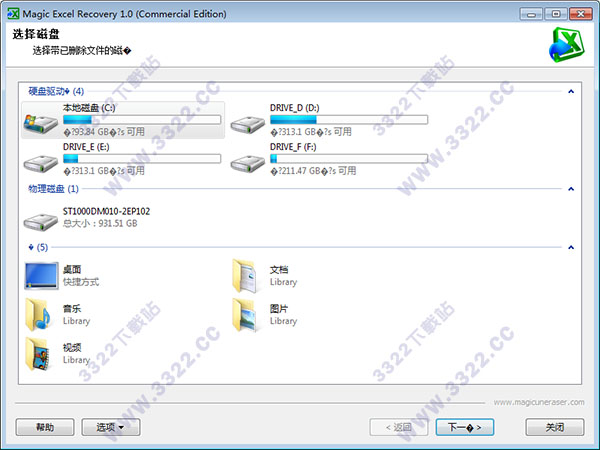Choose the 音乐 music library icon
The width and height of the screenshot is (600, 450).
pyautogui.click(x=38, y=315)
